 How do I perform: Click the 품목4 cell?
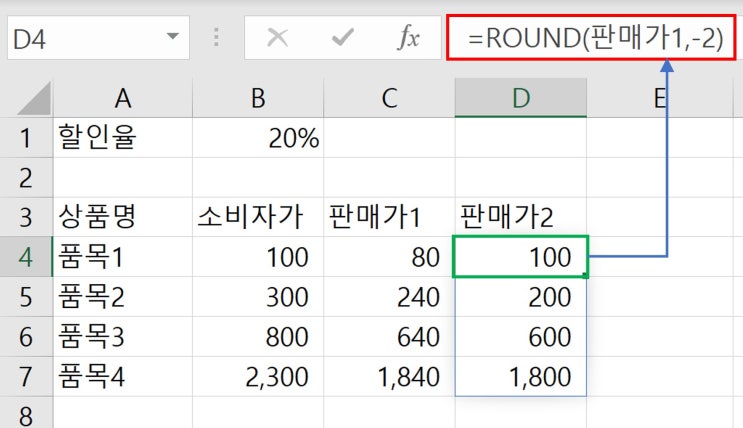click(123, 376)
